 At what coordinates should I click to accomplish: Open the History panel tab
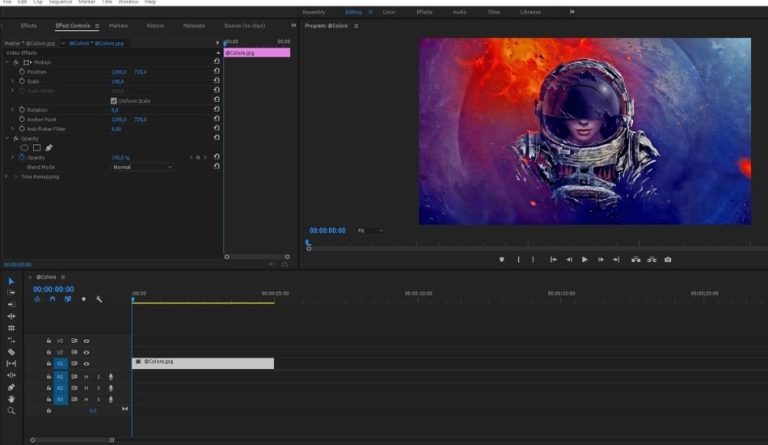click(155, 25)
